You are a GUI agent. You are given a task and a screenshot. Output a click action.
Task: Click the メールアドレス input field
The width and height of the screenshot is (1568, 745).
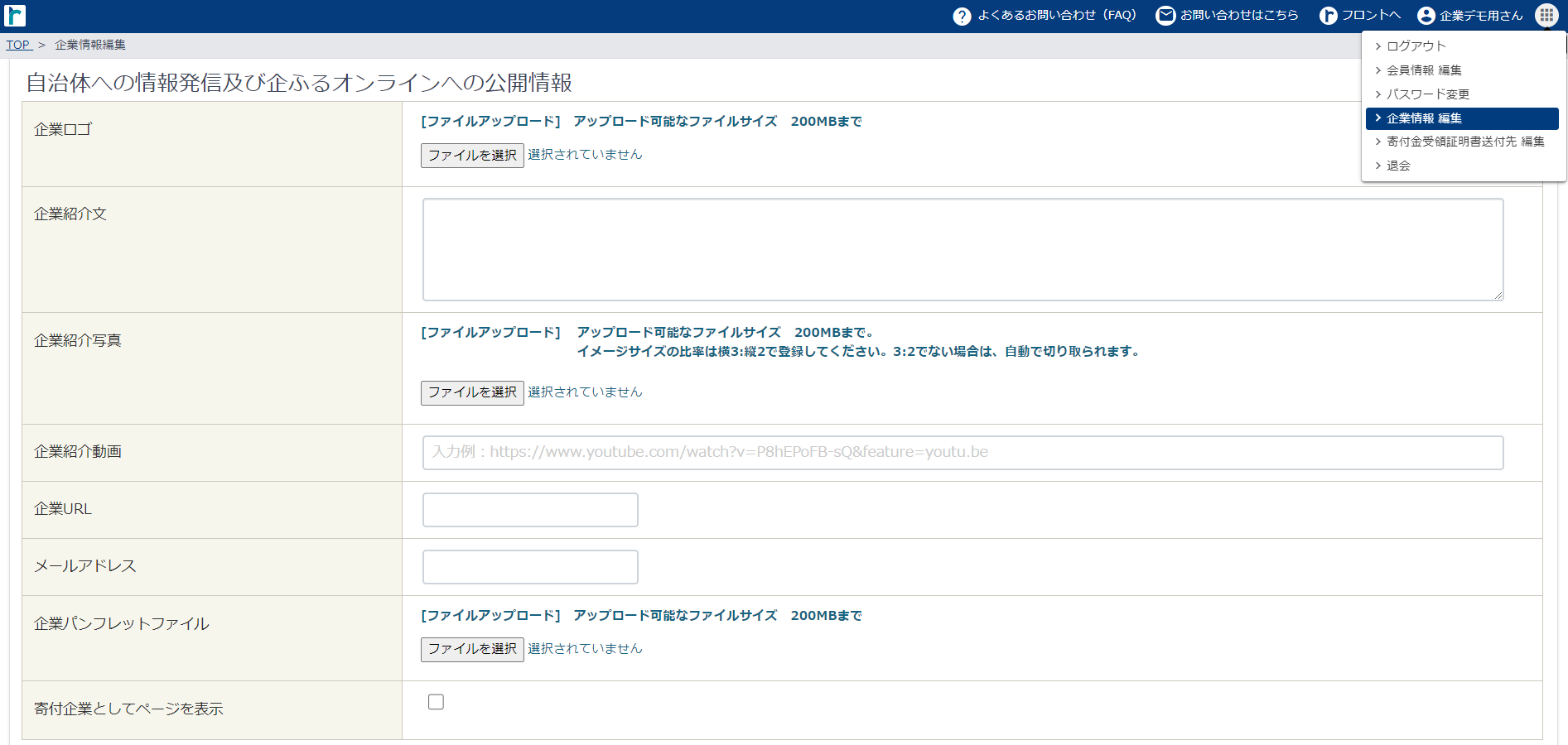[x=529, y=566]
